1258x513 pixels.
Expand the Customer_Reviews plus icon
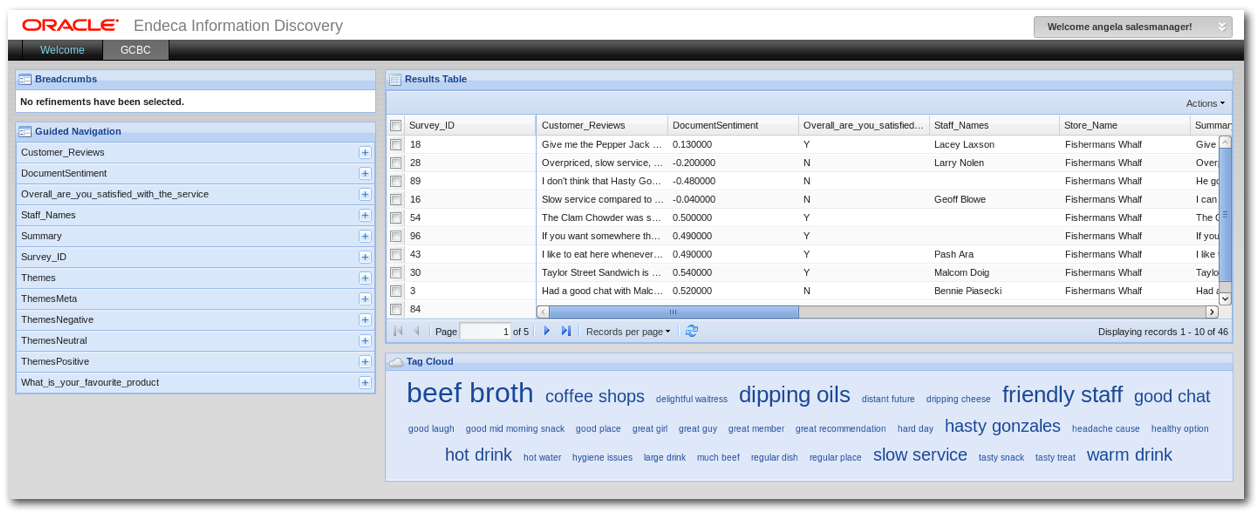pos(365,153)
